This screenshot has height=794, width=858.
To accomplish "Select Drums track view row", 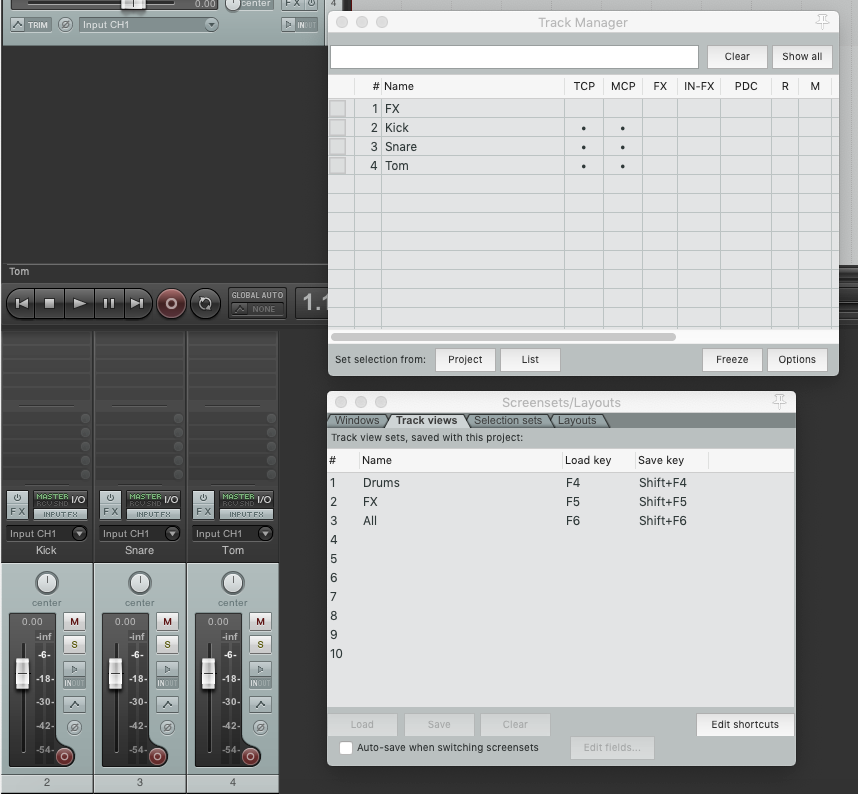I will 560,483.
